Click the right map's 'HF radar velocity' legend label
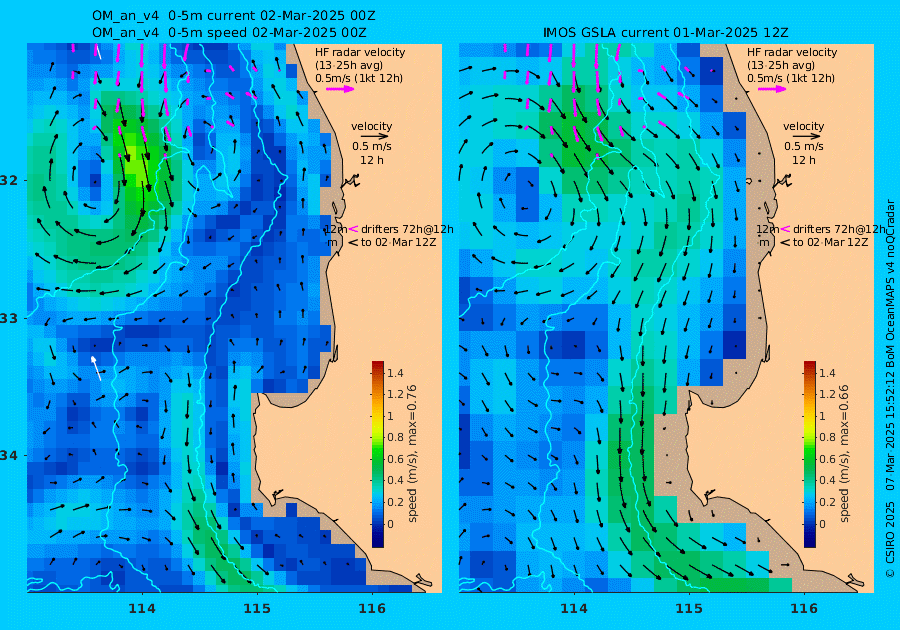Viewport: 900px width, 630px height. pos(792,52)
